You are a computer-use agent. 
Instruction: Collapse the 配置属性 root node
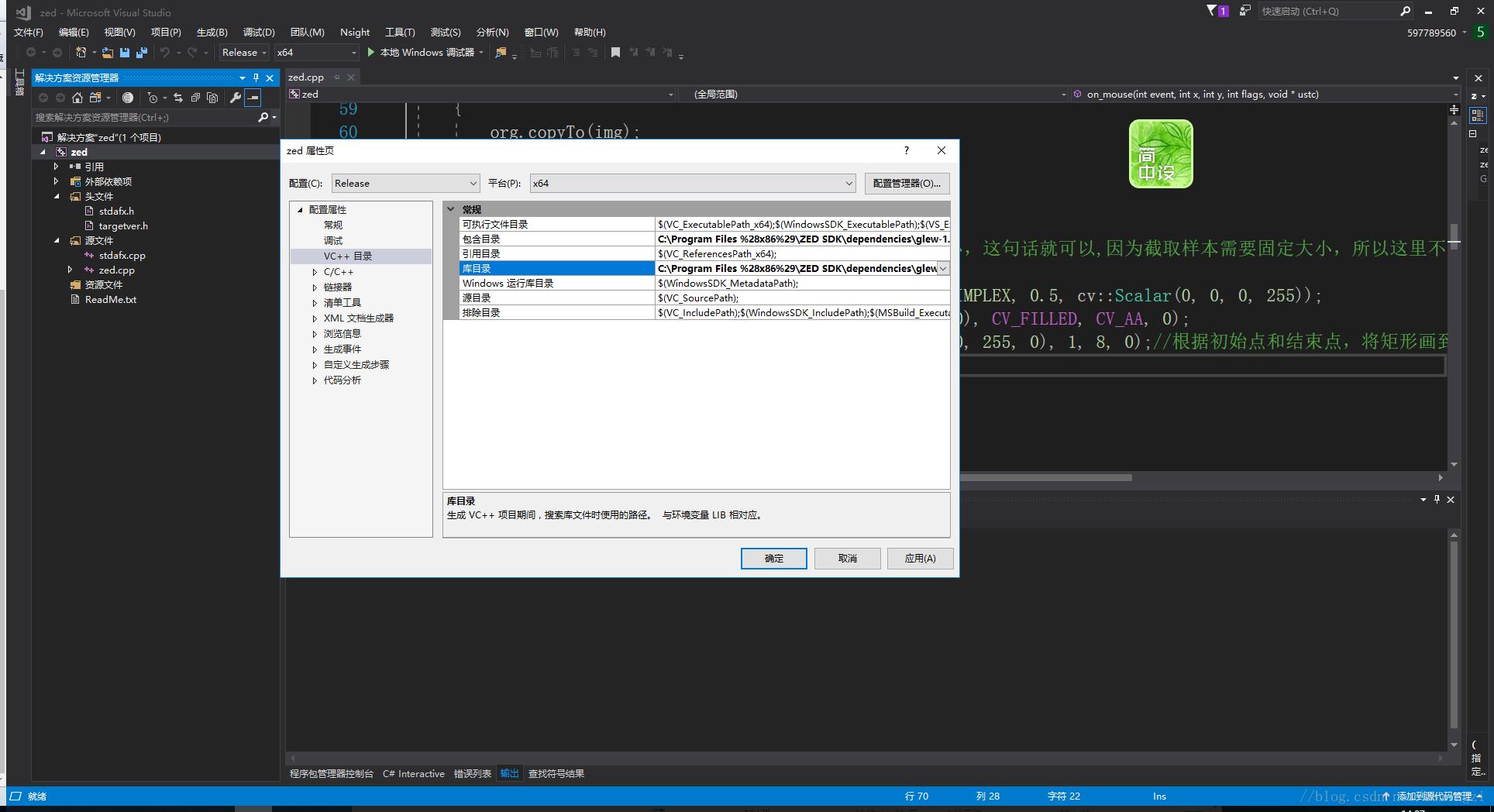300,210
